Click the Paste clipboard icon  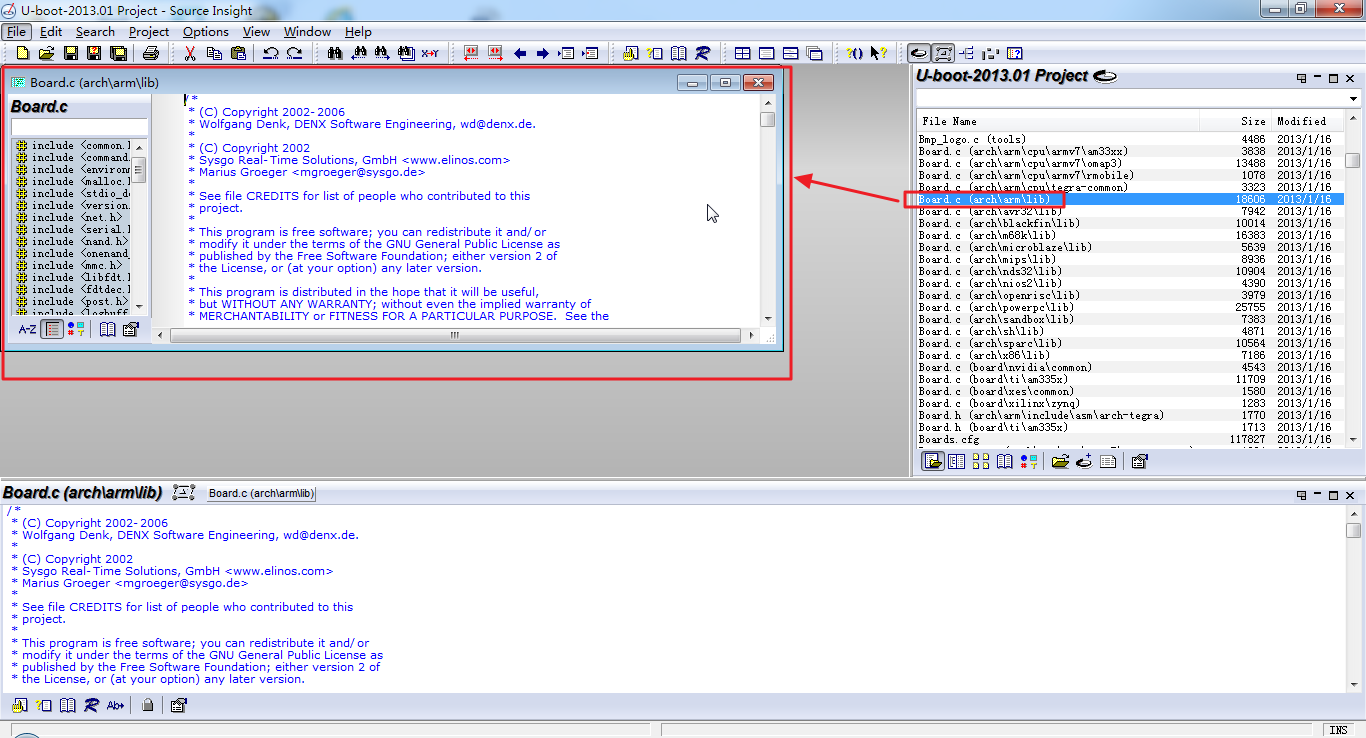[238, 53]
